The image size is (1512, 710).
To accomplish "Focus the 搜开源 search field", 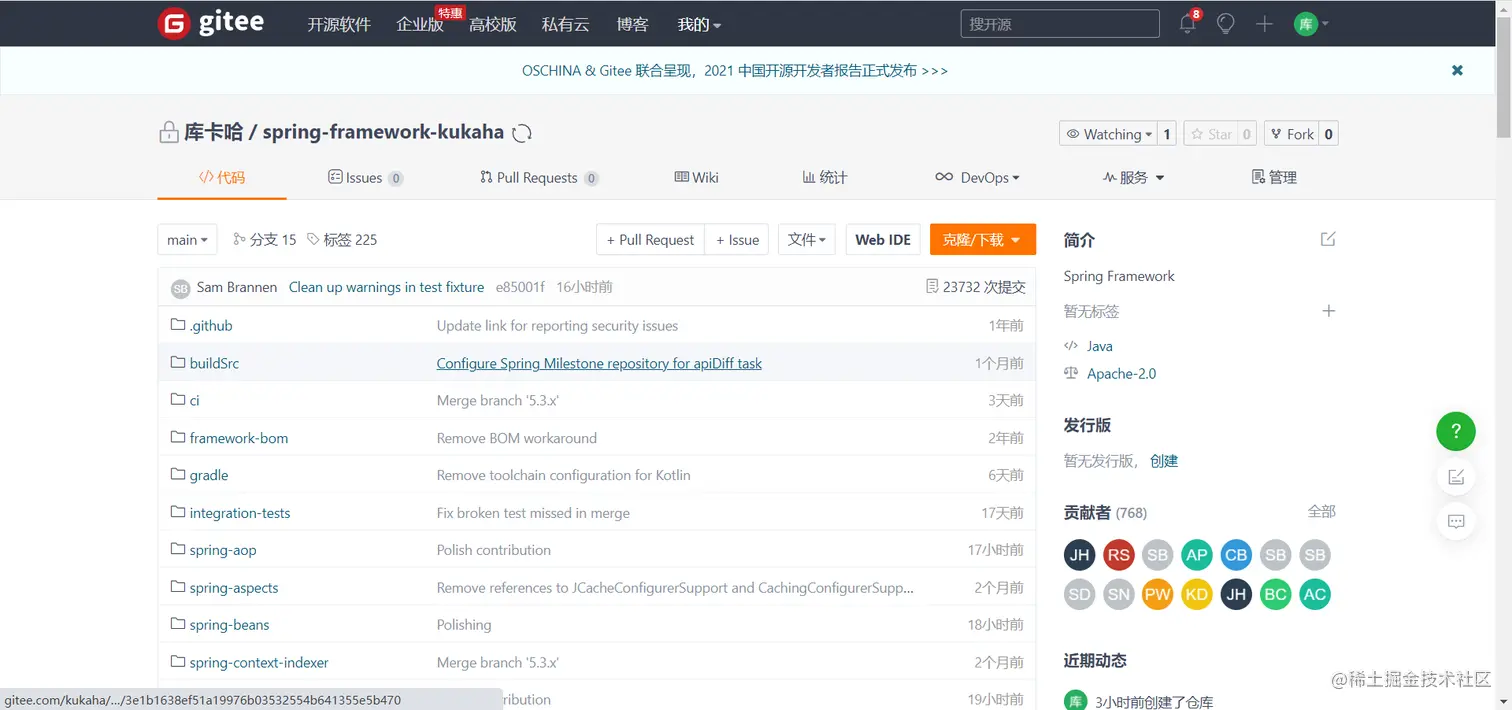I will [1060, 24].
